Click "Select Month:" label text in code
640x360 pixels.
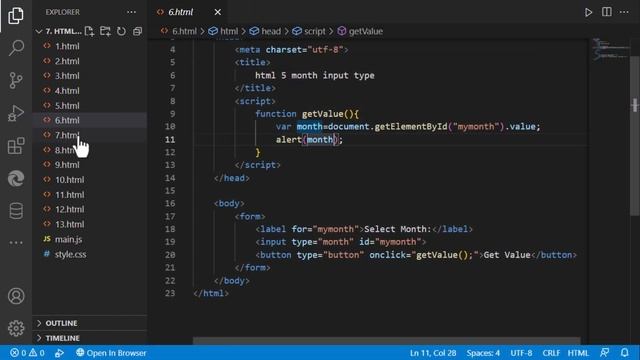[x=398, y=229]
